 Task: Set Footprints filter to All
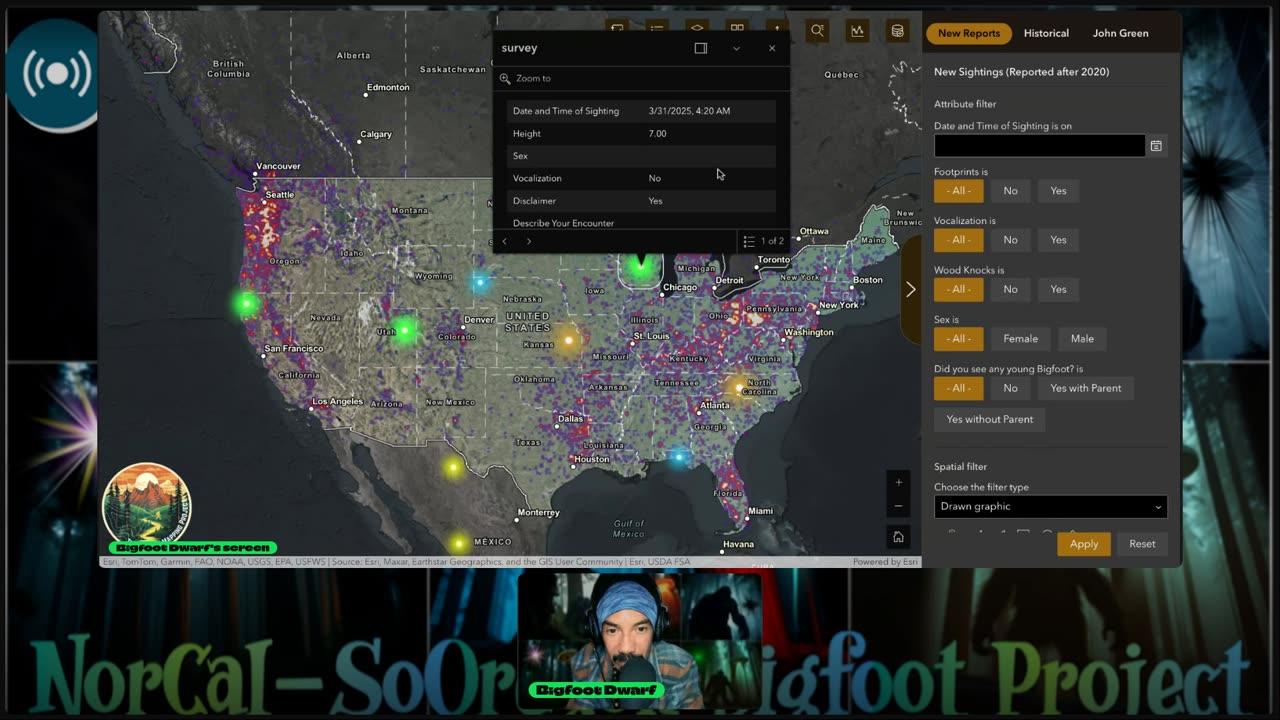(959, 191)
